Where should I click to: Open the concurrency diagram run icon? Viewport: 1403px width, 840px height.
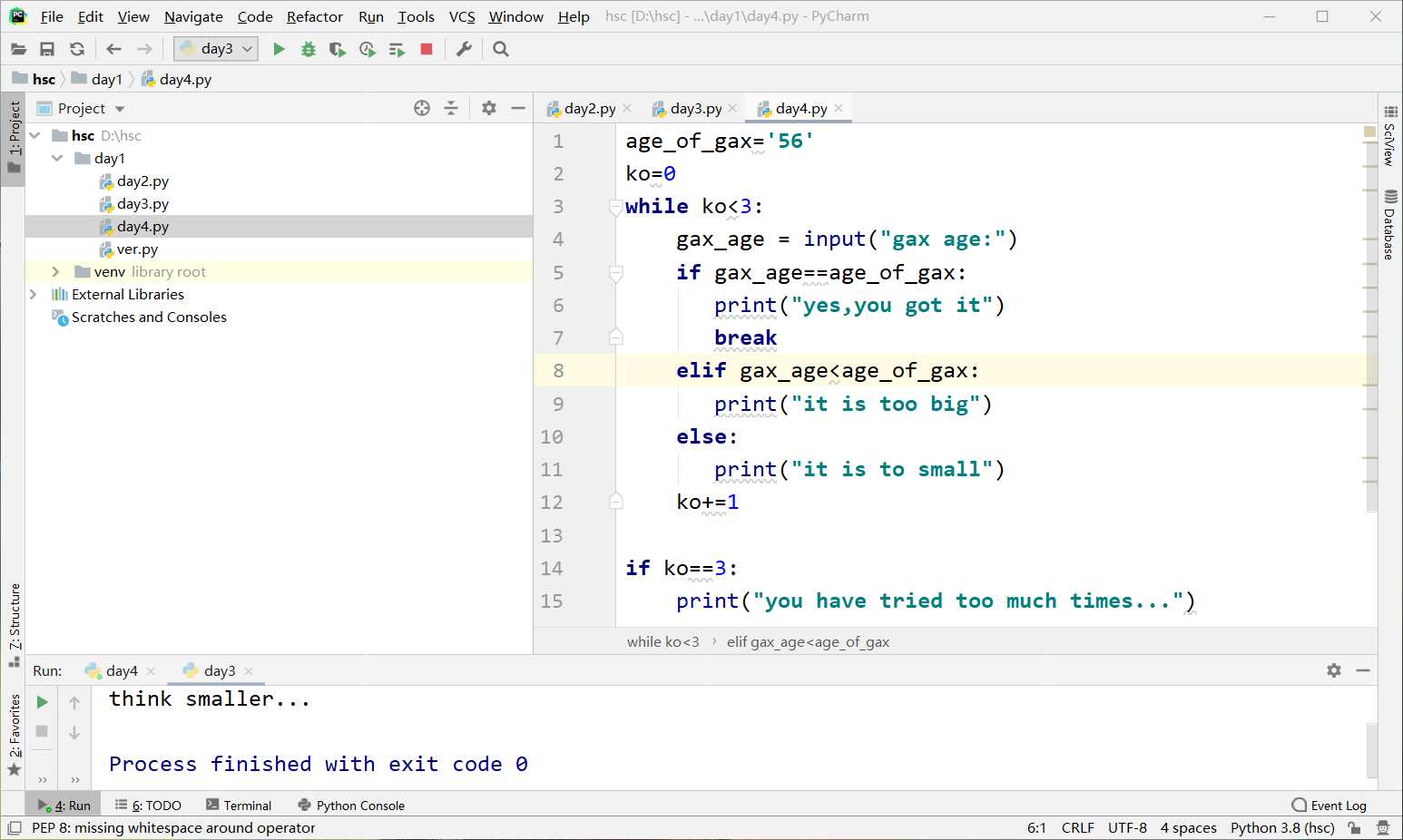pos(397,49)
